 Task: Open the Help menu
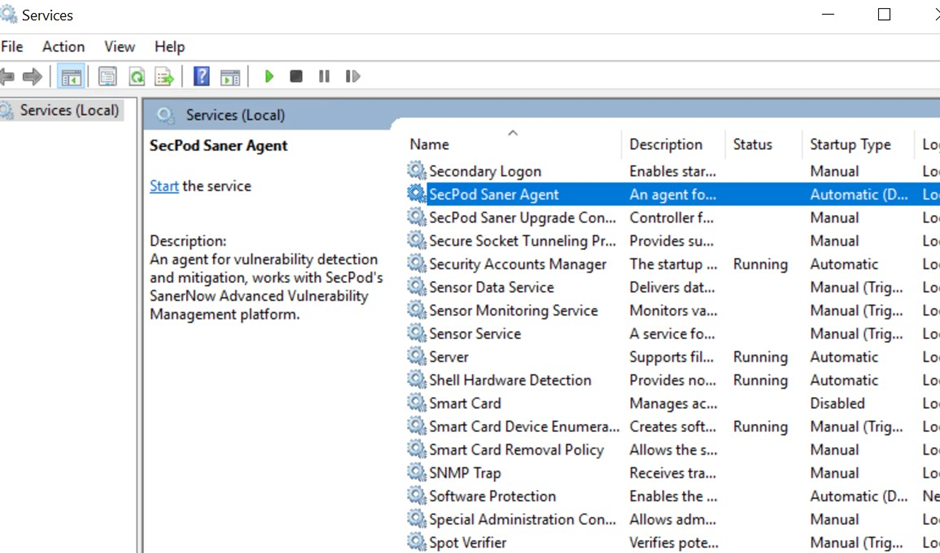(x=170, y=47)
